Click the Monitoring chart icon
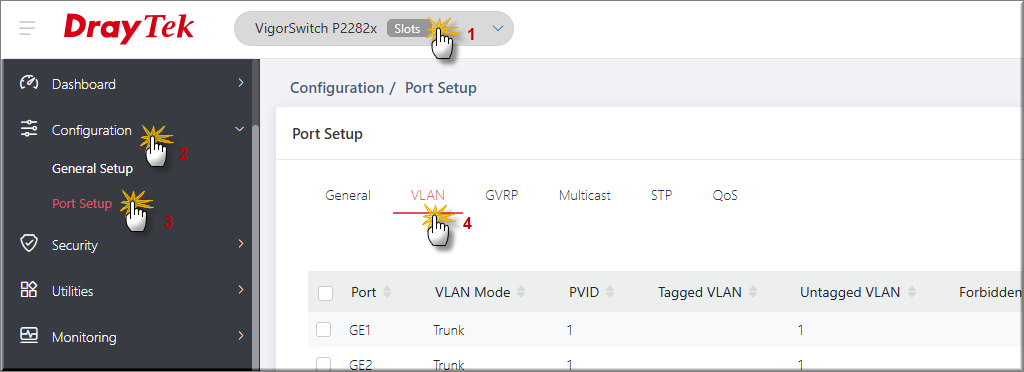Image resolution: width=1024 pixels, height=372 pixels. click(29, 335)
